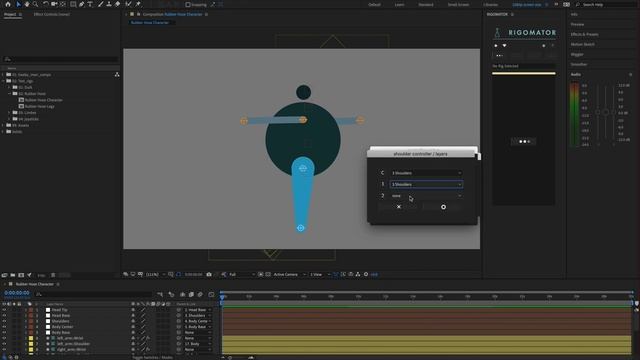
Task: Open the C layer dropdown in shoulder controller dialog
Action: coord(426,173)
